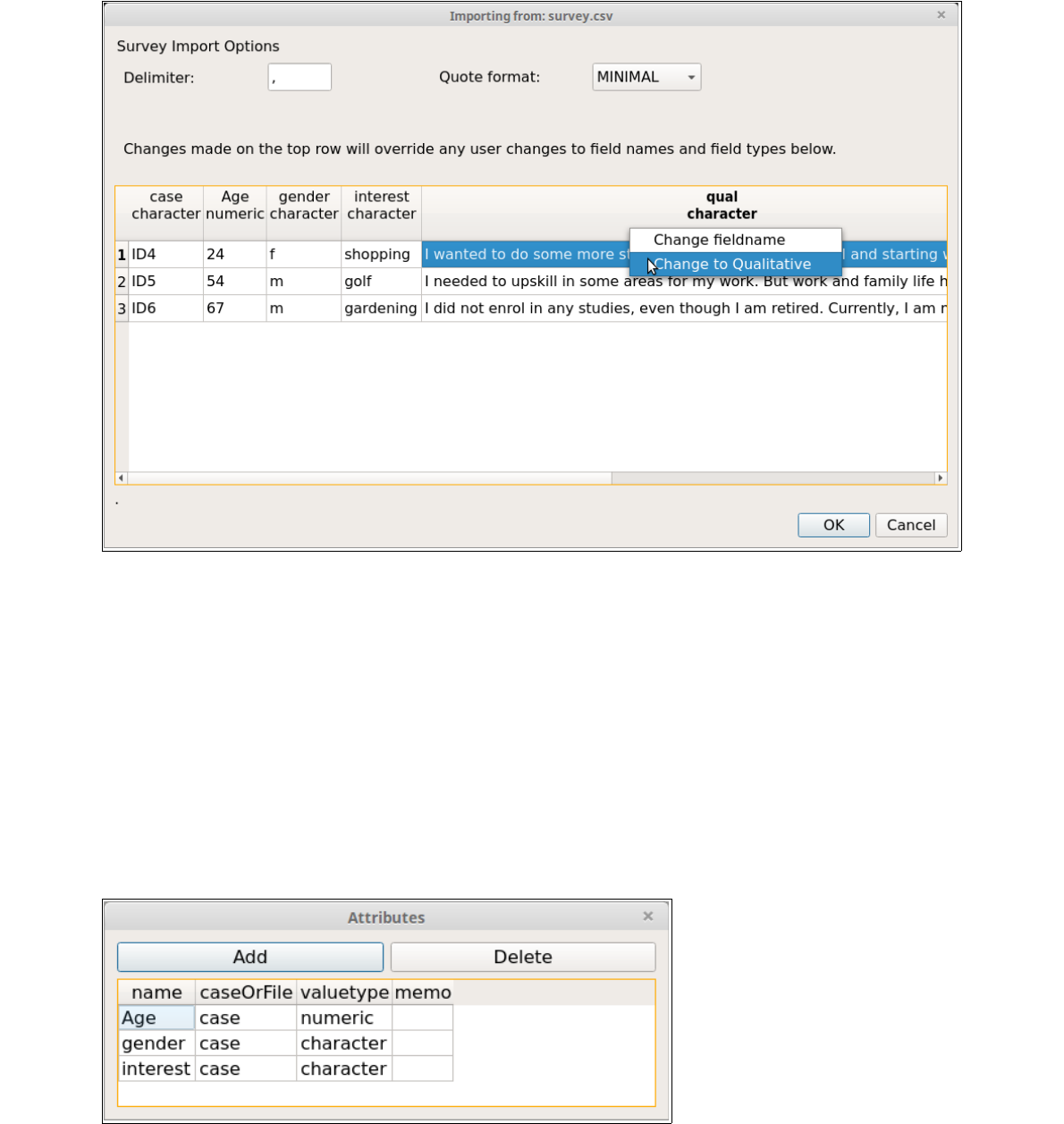The height and width of the screenshot is (1124, 1064).
Task: Select the Age cell with value 67
Action: [235, 308]
